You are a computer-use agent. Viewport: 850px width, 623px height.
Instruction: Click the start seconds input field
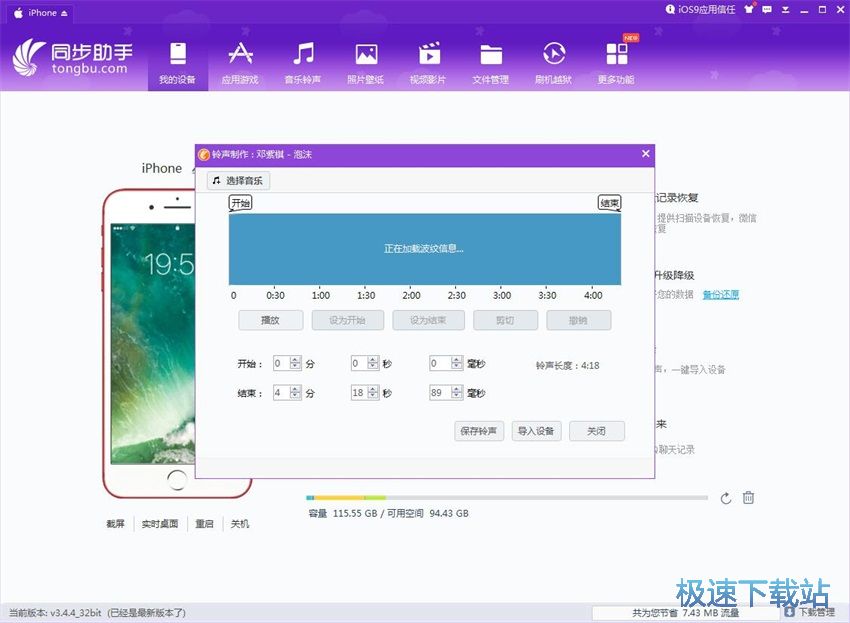click(x=359, y=363)
